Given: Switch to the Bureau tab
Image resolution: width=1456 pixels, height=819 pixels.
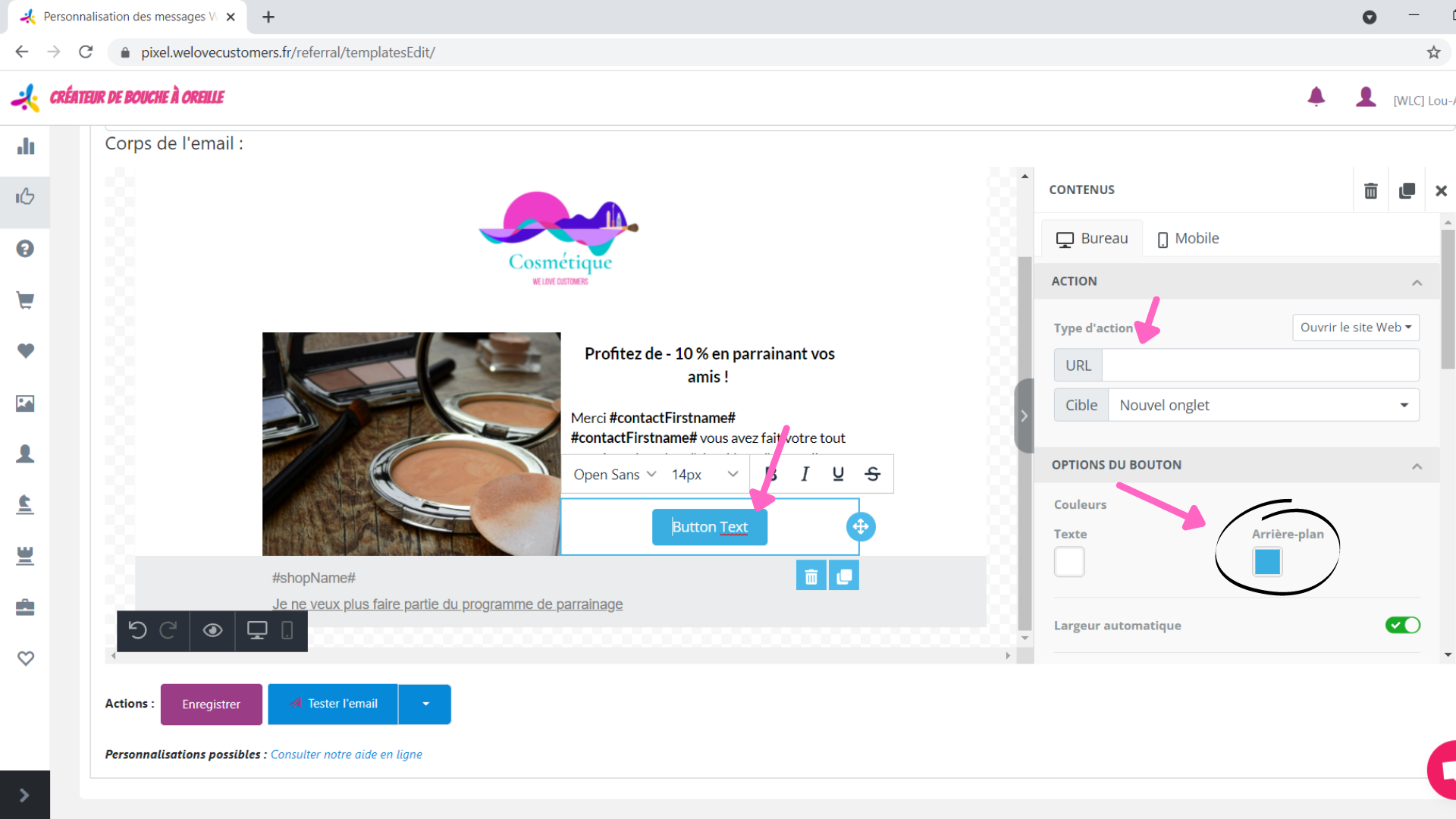Looking at the screenshot, I should point(1092,239).
